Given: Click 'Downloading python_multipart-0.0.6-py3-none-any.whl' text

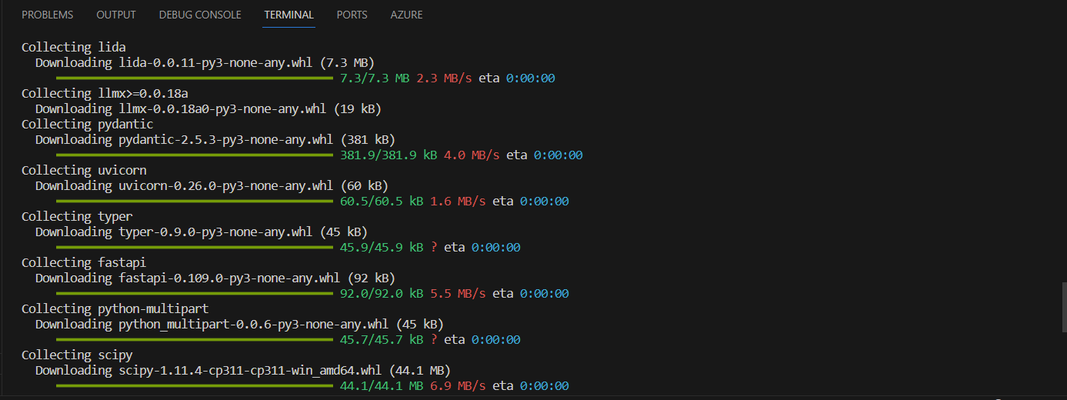Looking at the screenshot, I should click(x=212, y=324).
